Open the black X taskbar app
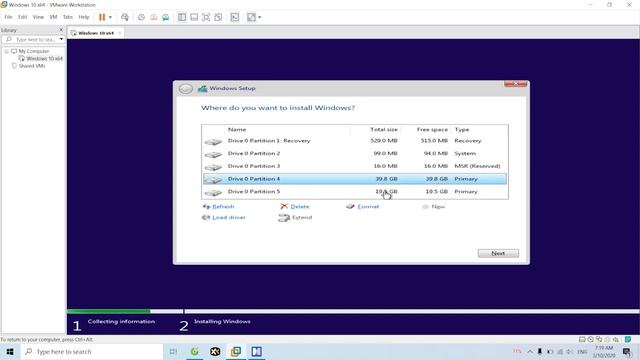The image size is (640, 360). pyautogui.click(x=215, y=351)
